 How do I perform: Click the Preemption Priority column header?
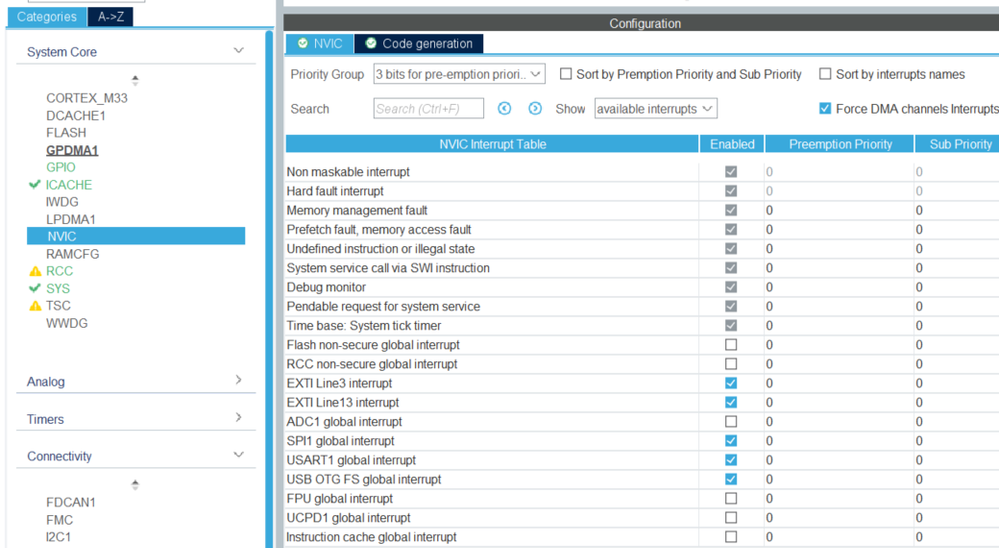(840, 144)
